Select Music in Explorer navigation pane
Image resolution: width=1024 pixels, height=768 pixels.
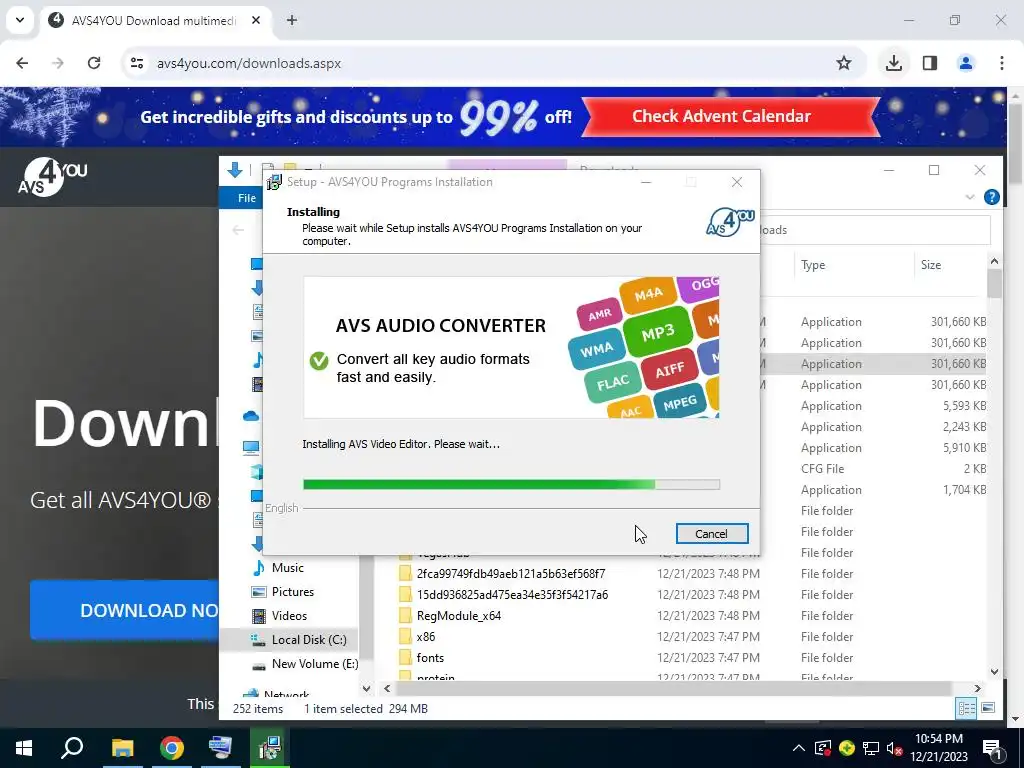pos(287,568)
